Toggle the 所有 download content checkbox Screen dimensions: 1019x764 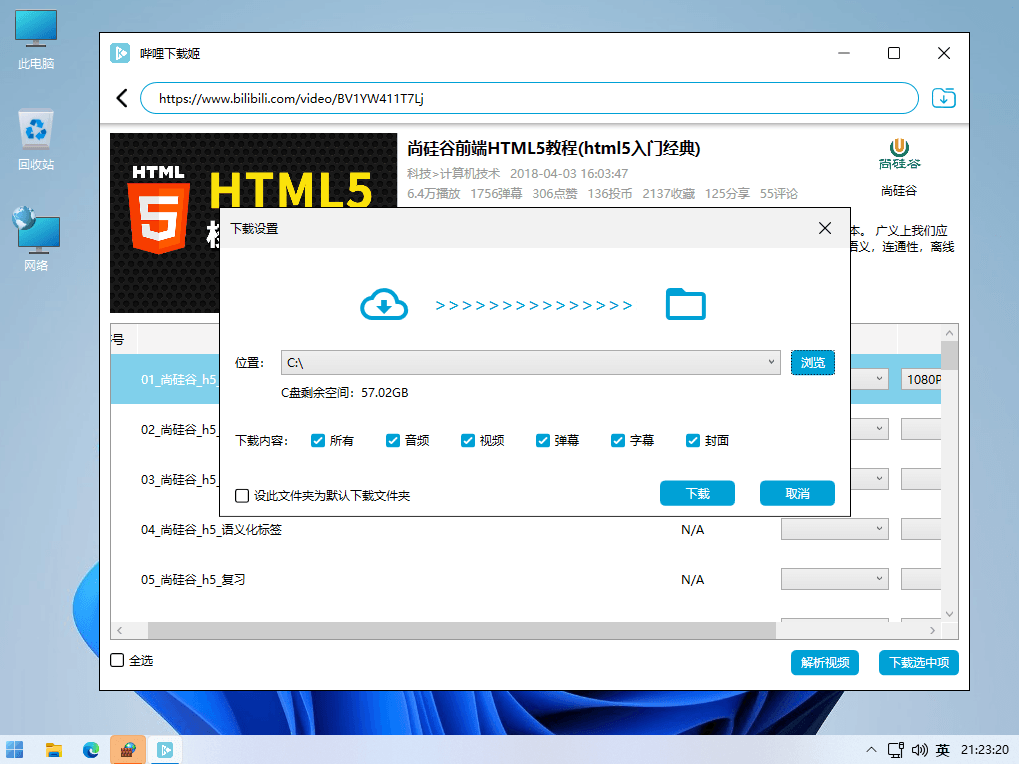click(x=318, y=440)
